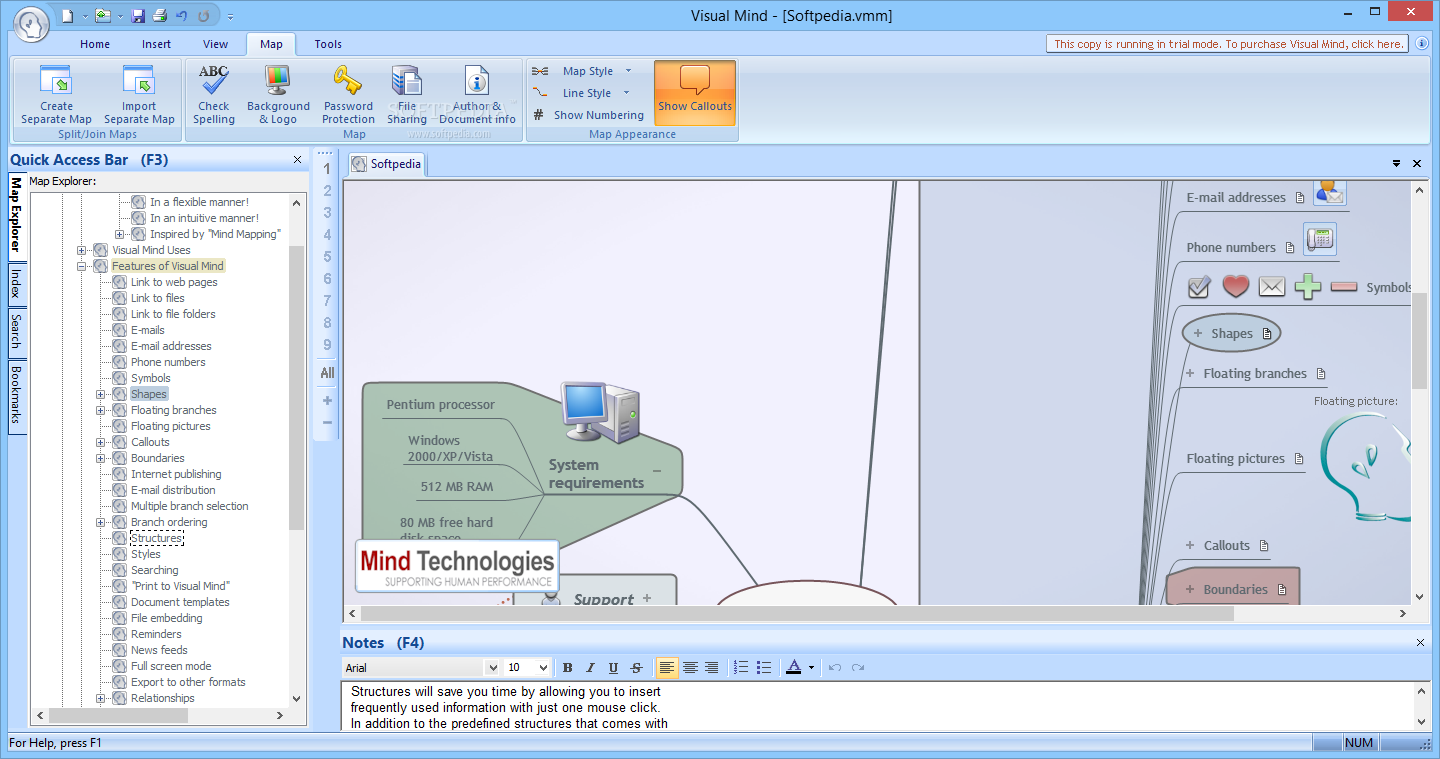
Task: Open the Index side tab
Action: [16, 283]
